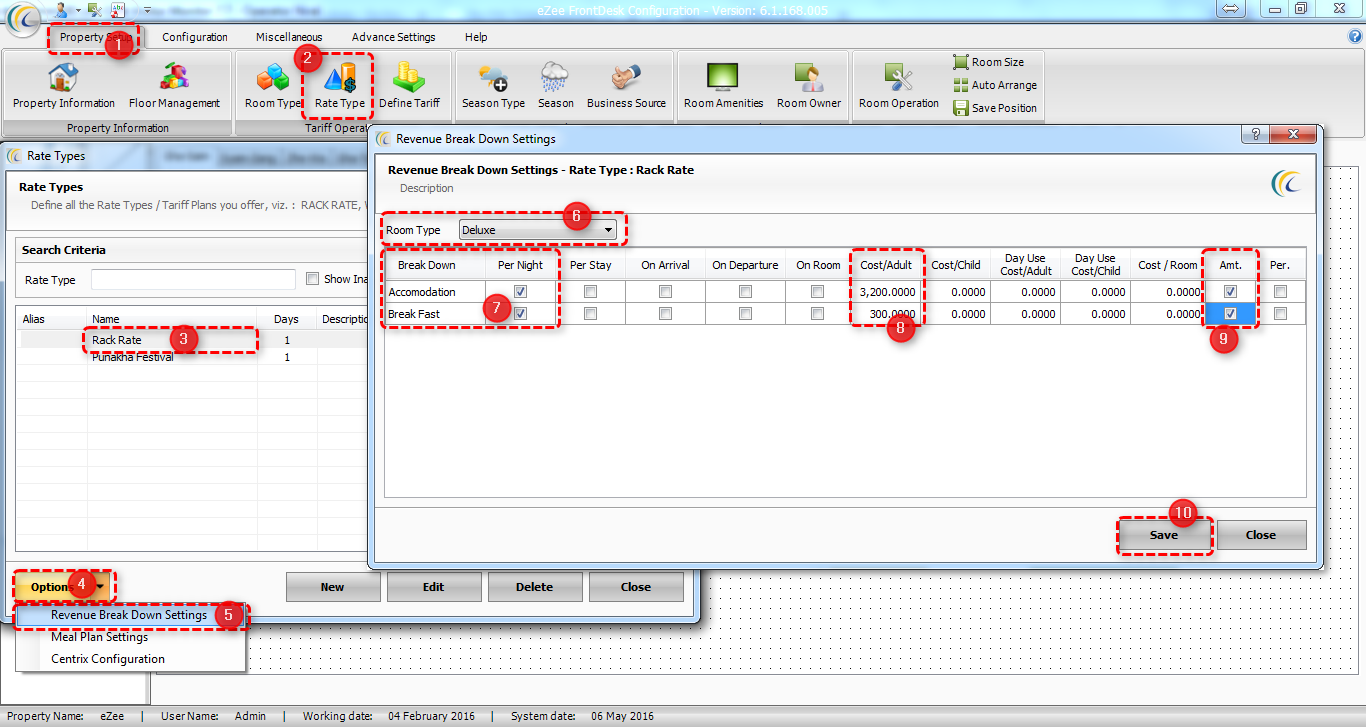
Task: Save the revenue break down settings
Action: click(x=1163, y=535)
